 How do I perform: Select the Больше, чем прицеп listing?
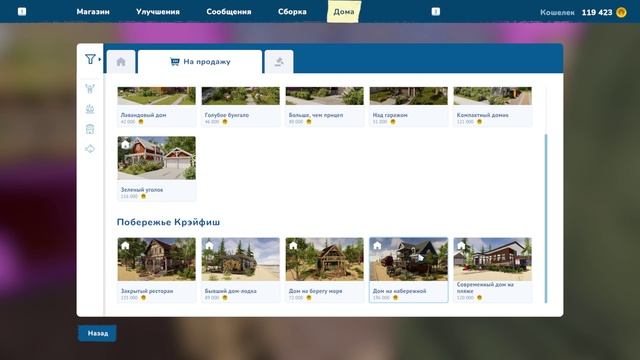click(324, 107)
